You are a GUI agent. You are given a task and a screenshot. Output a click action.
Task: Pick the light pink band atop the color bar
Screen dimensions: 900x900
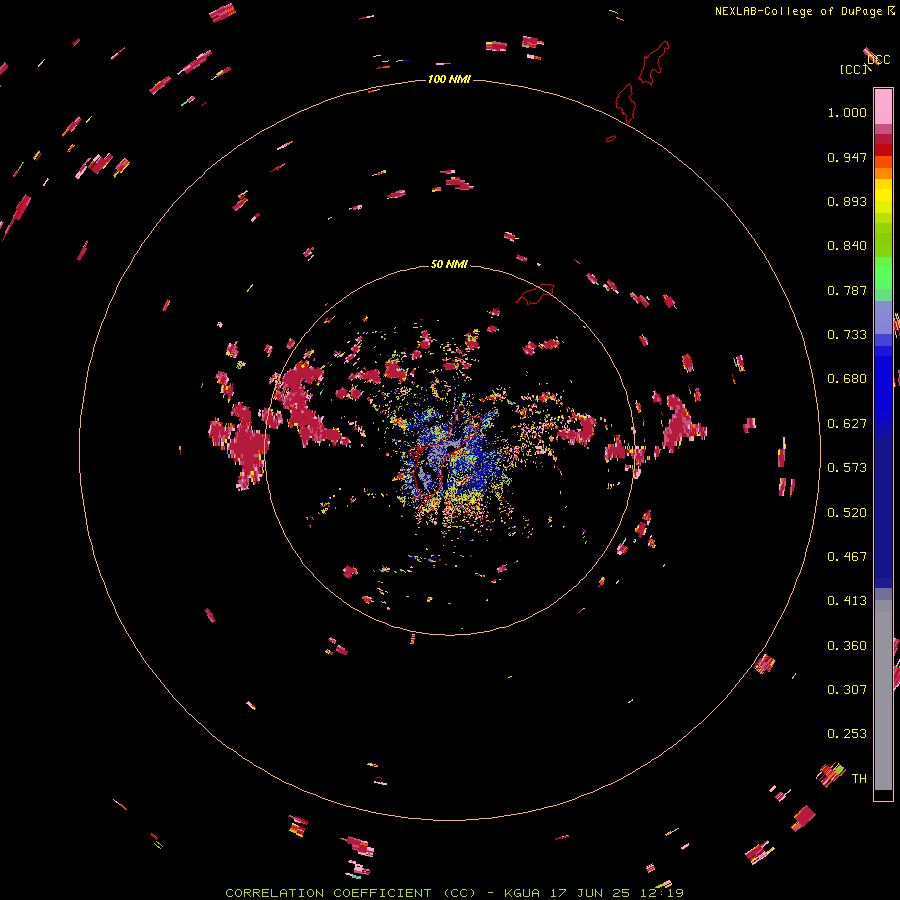[x=883, y=106]
